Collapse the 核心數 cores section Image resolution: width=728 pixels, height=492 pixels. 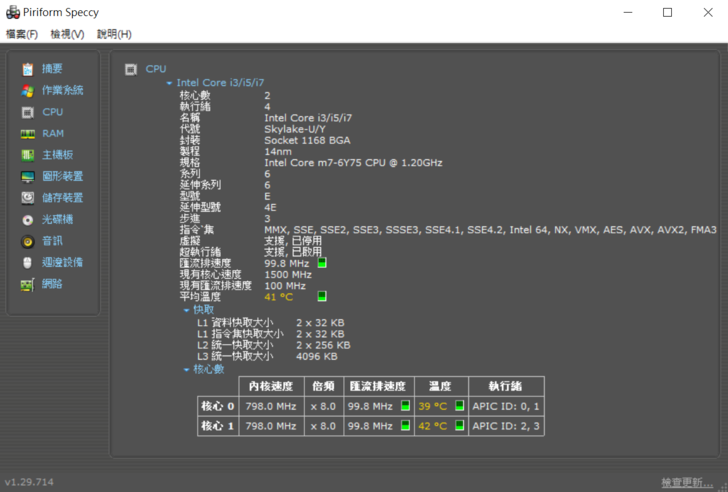(186, 369)
